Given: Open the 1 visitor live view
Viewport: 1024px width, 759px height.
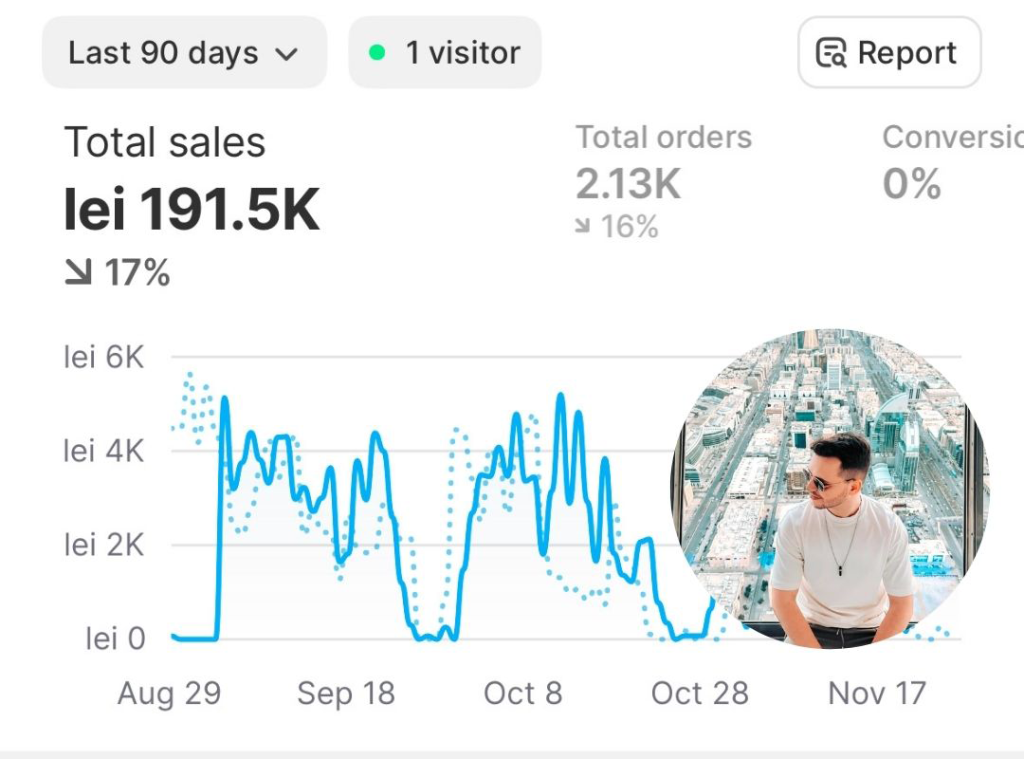Looking at the screenshot, I should tap(445, 53).
